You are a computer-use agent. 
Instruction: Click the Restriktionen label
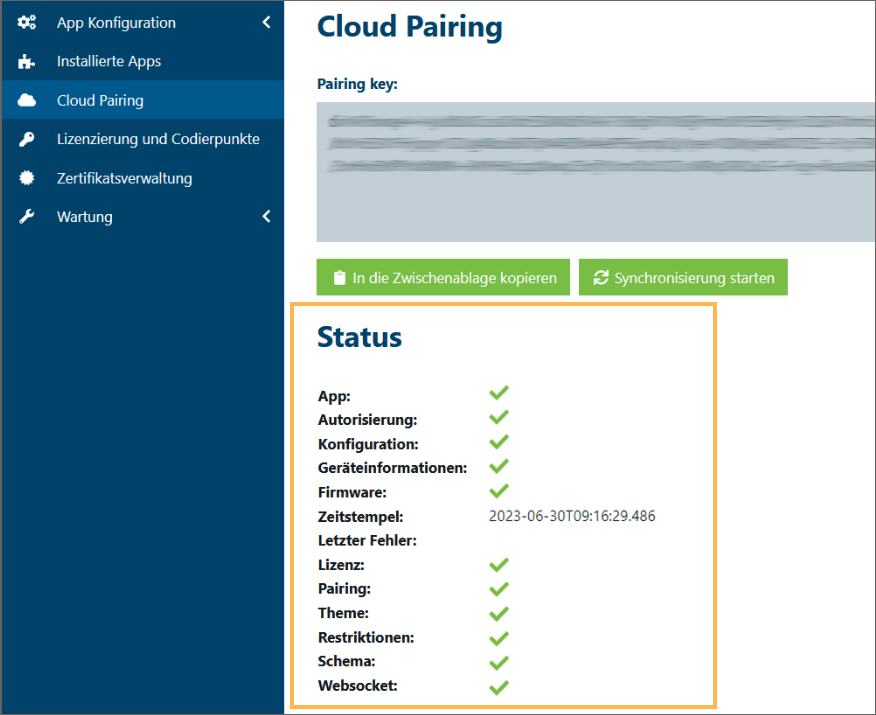366,638
